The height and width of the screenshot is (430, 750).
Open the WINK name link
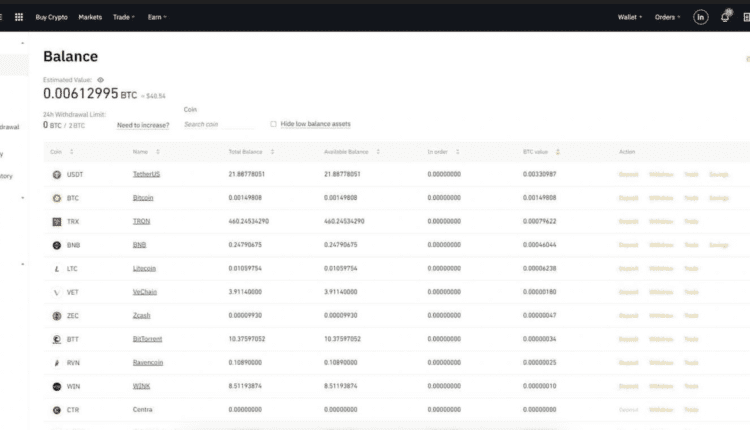(x=141, y=386)
